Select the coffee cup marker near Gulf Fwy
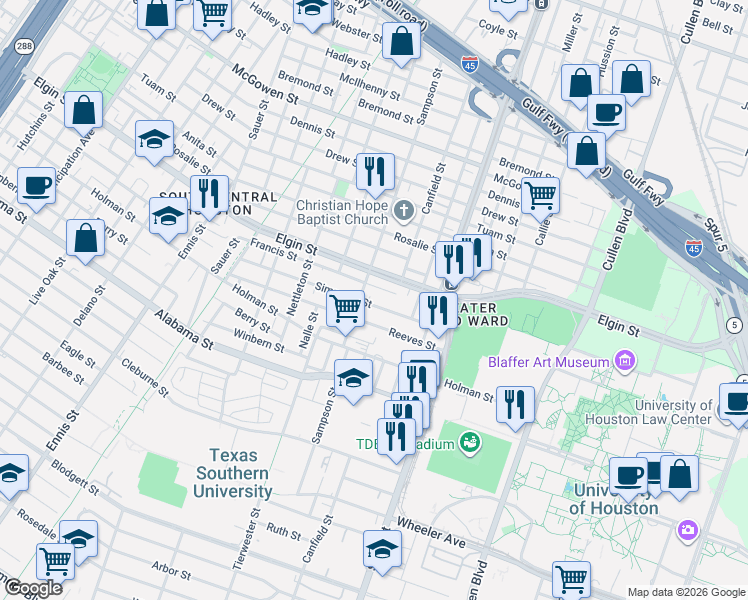 (606, 116)
